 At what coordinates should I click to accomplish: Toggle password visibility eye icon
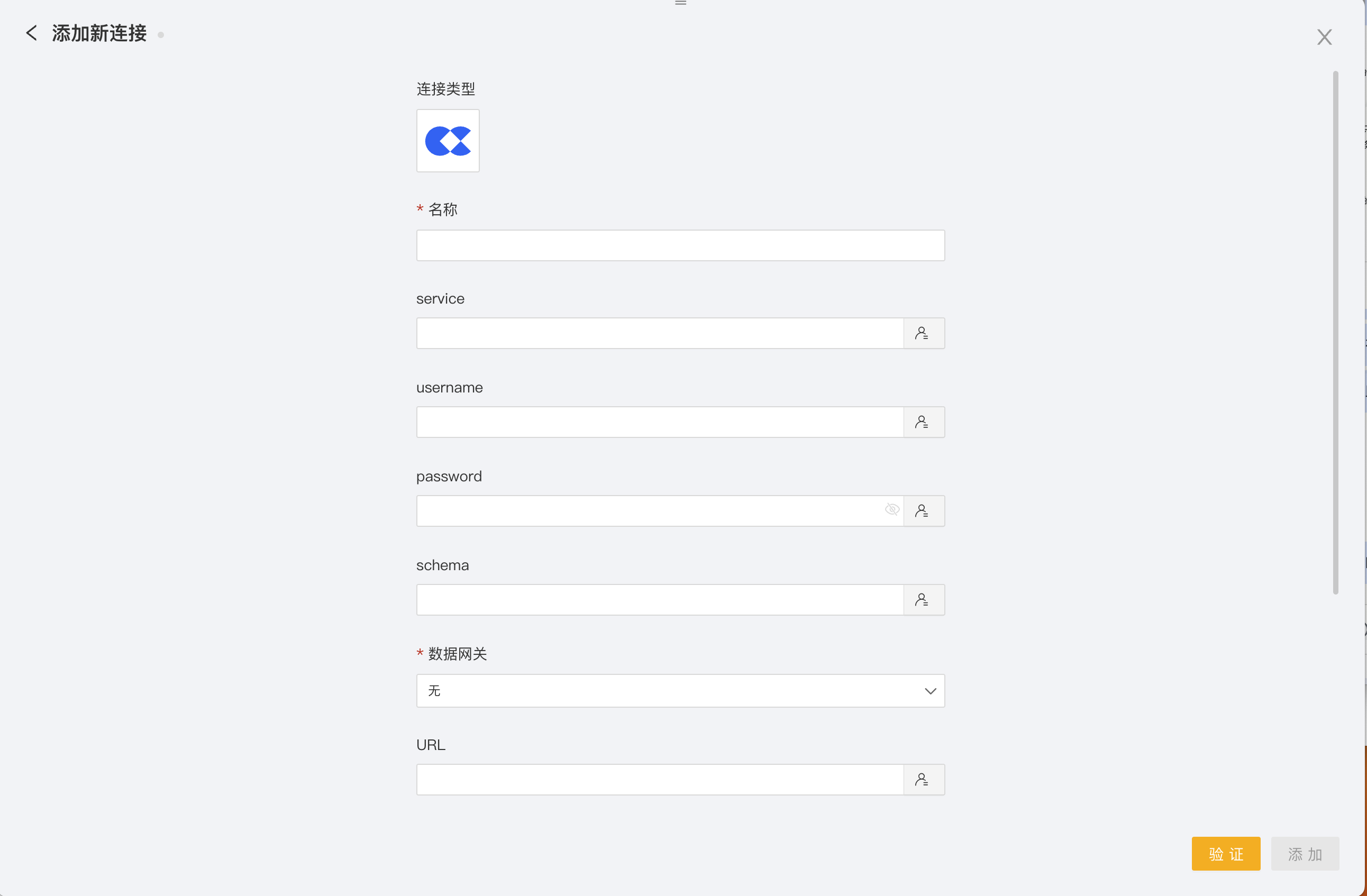click(891, 509)
